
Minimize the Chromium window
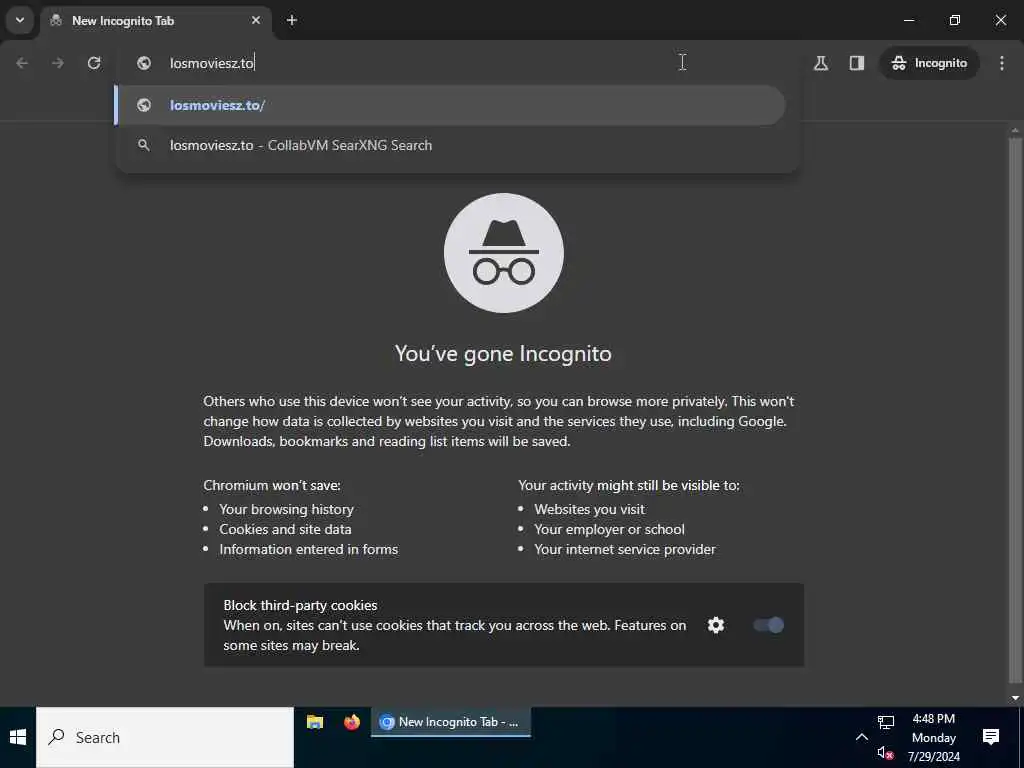click(x=908, y=20)
